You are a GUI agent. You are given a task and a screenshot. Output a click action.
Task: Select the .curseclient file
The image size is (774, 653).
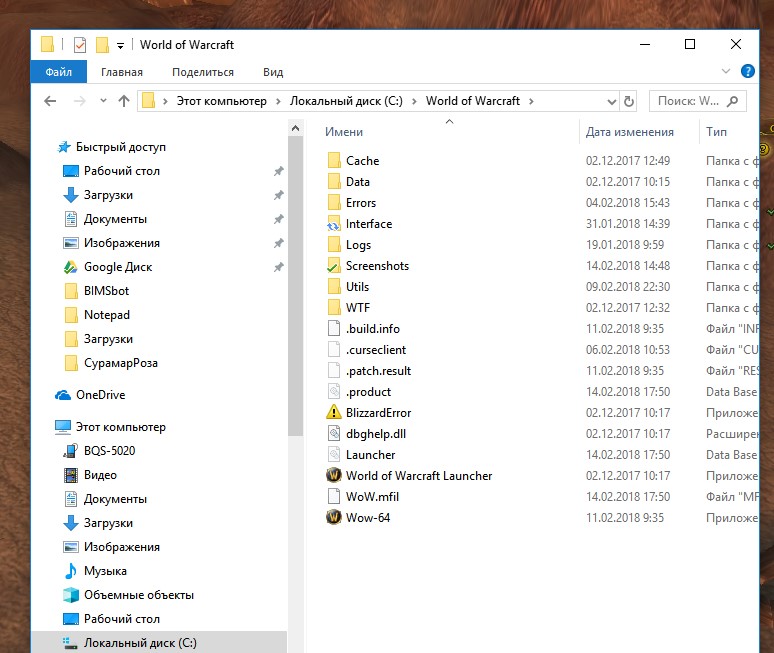click(x=376, y=349)
